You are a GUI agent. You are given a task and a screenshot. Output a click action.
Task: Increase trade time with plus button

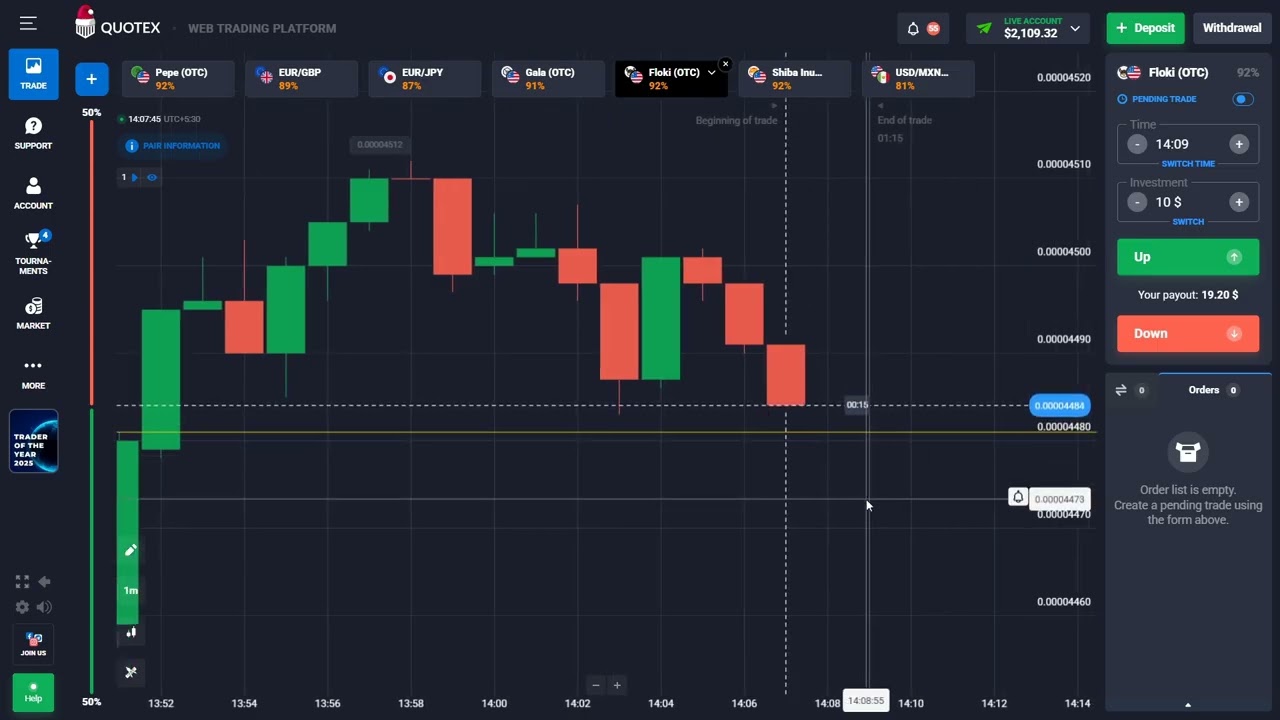[x=1239, y=144]
